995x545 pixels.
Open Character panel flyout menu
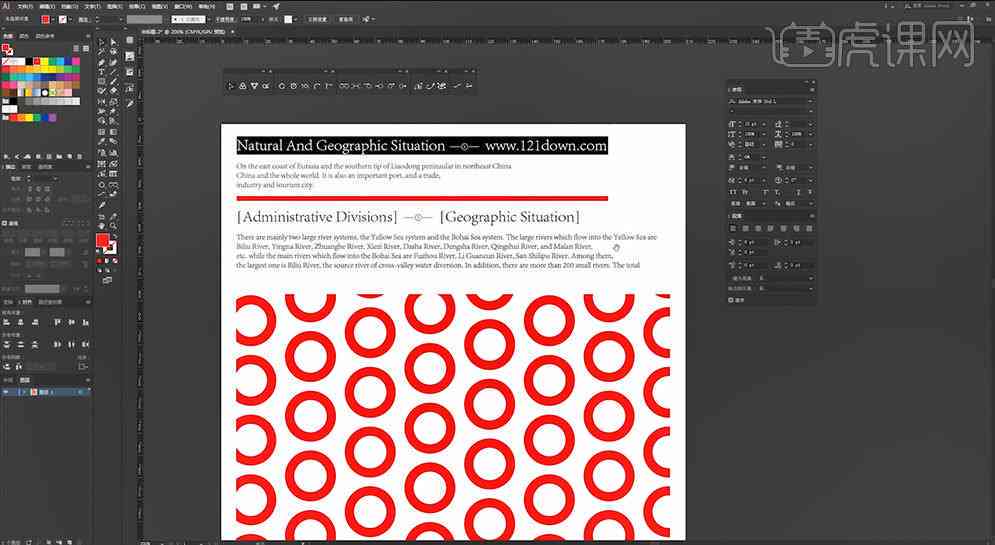[x=812, y=89]
